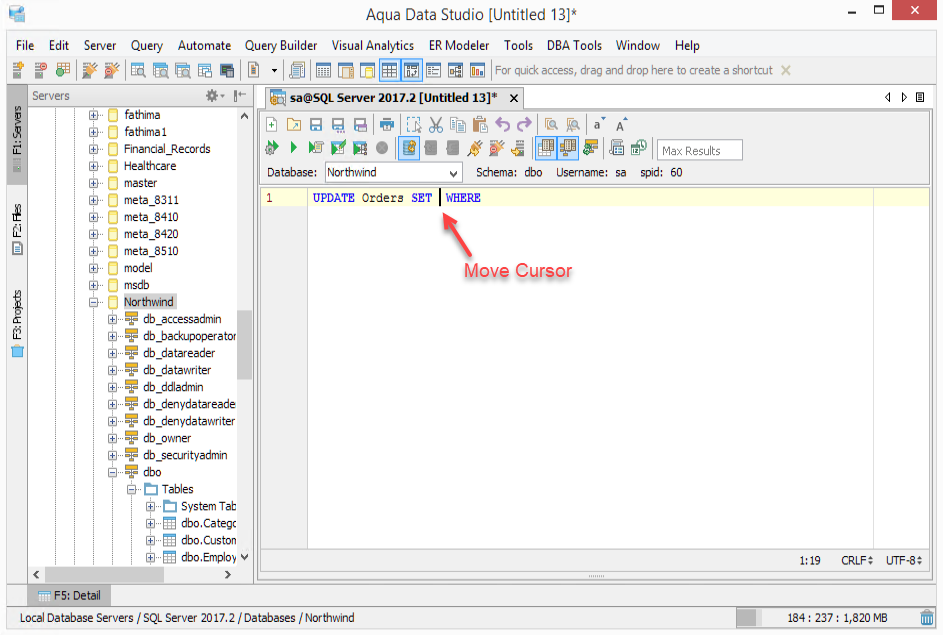Click the New Script icon in editor toolbar
This screenshot has height=635, width=943.
coord(272,124)
